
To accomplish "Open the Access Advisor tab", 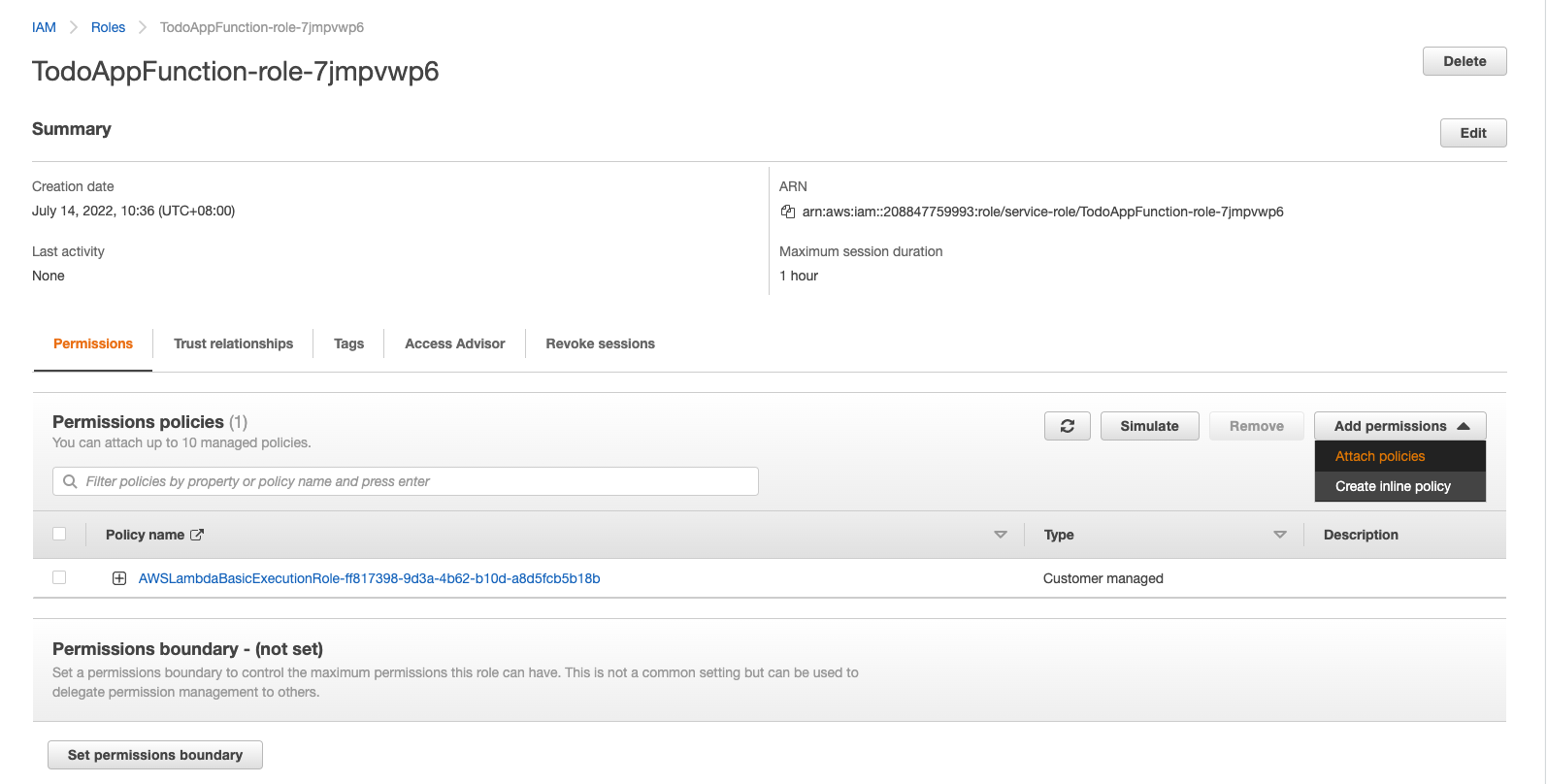I will pos(455,343).
